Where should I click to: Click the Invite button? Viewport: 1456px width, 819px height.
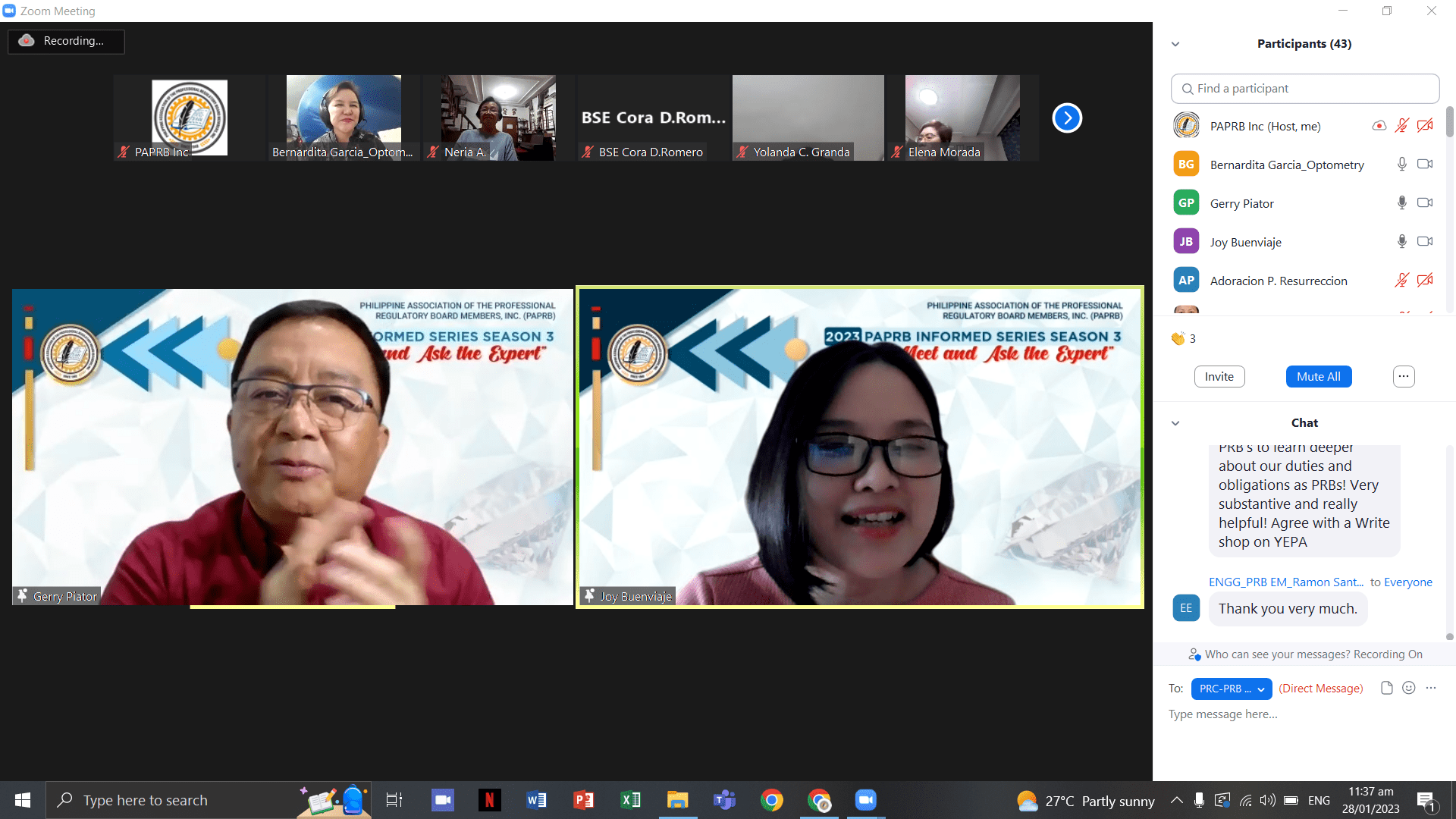(1219, 377)
